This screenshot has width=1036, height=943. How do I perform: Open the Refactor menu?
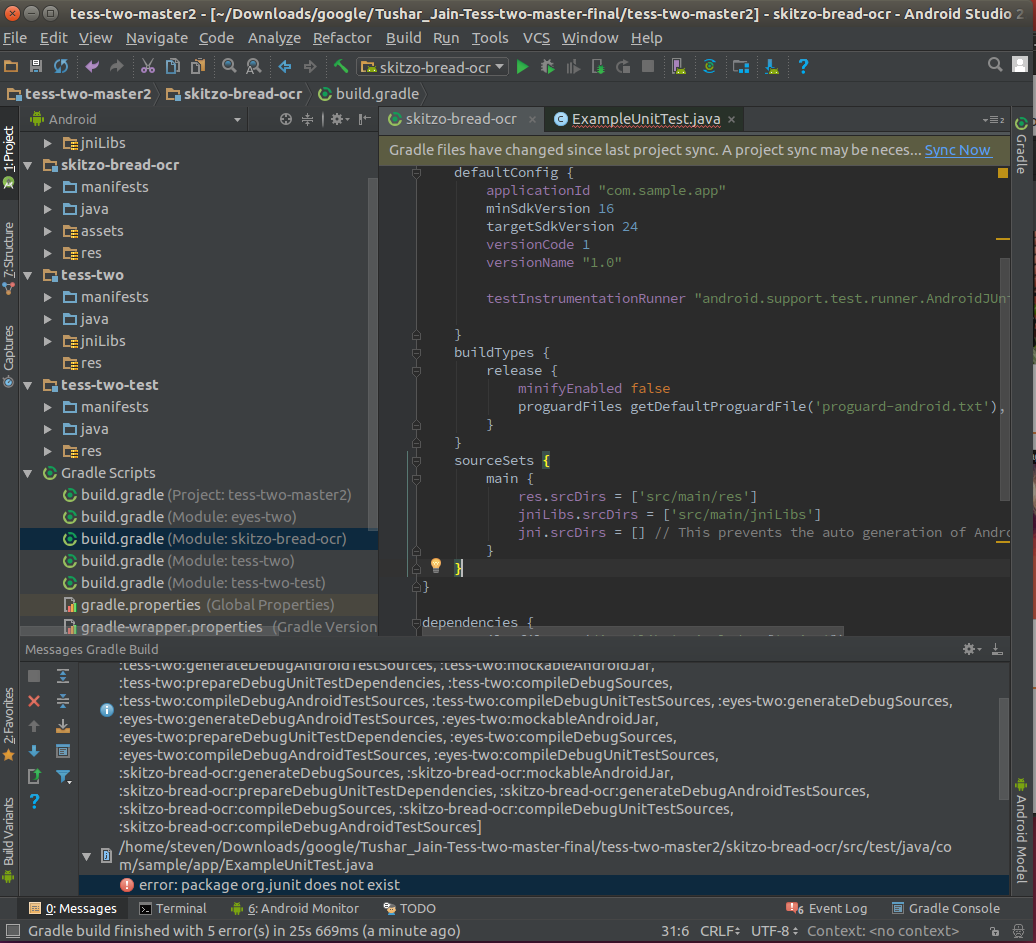[x=342, y=38]
